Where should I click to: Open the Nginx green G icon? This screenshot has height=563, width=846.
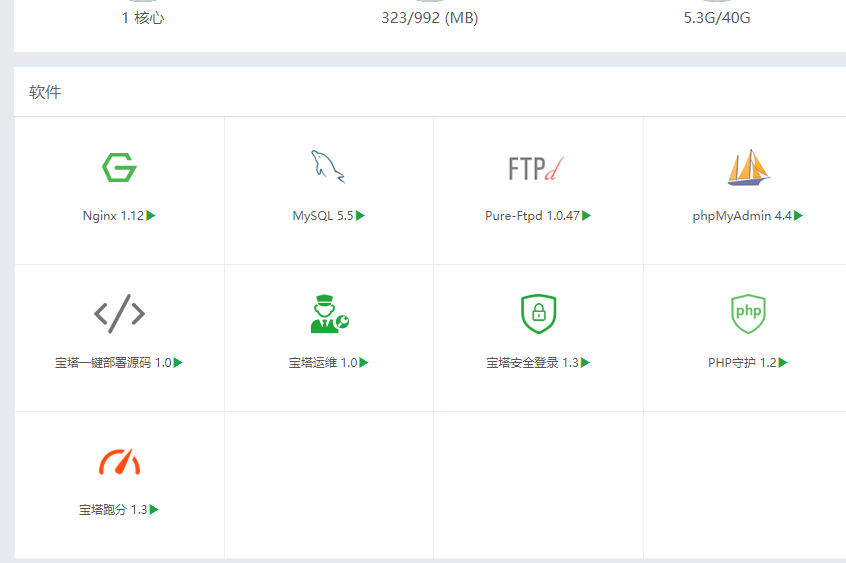[119, 167]
